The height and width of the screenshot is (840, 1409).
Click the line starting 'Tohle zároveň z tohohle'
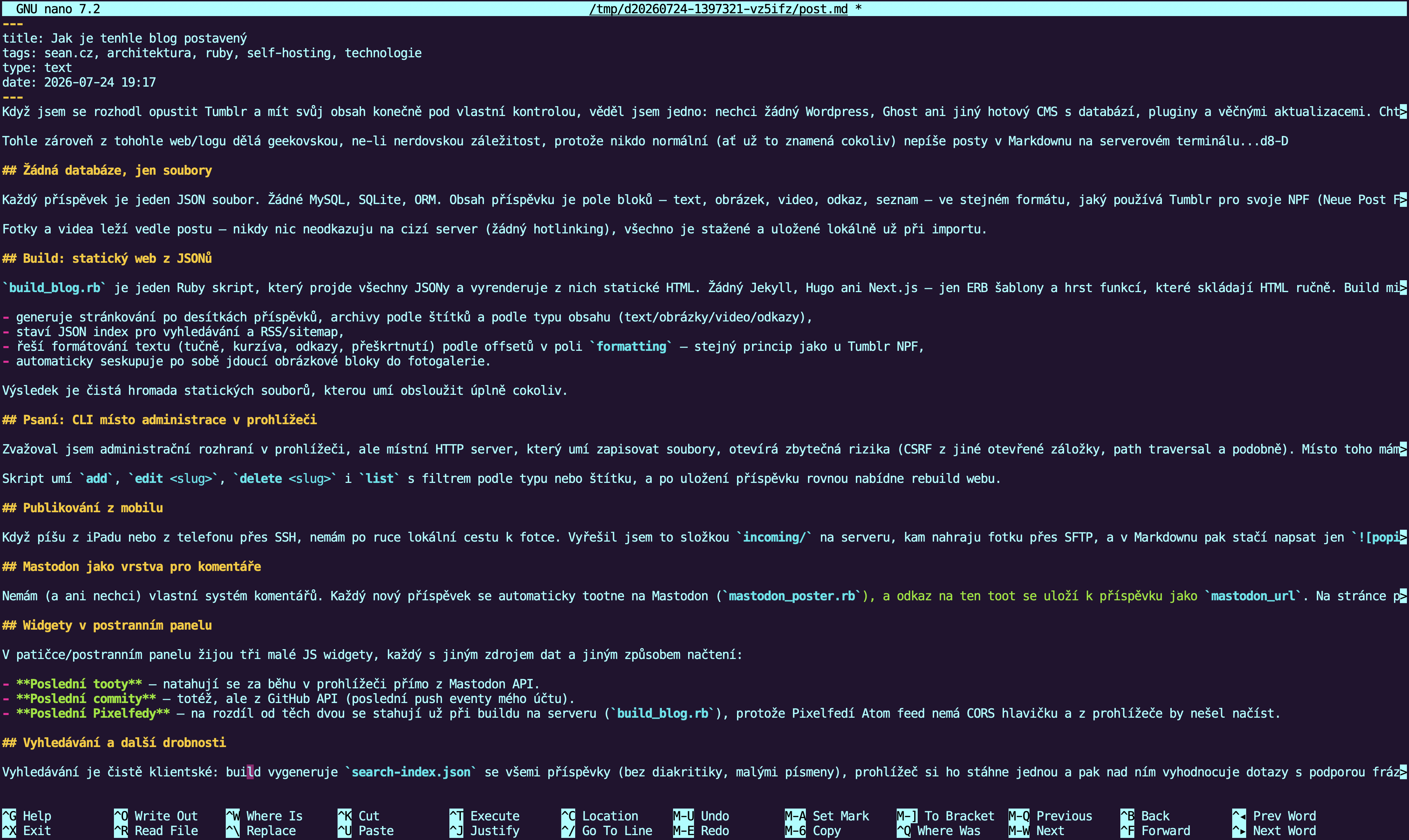[645, 141]
